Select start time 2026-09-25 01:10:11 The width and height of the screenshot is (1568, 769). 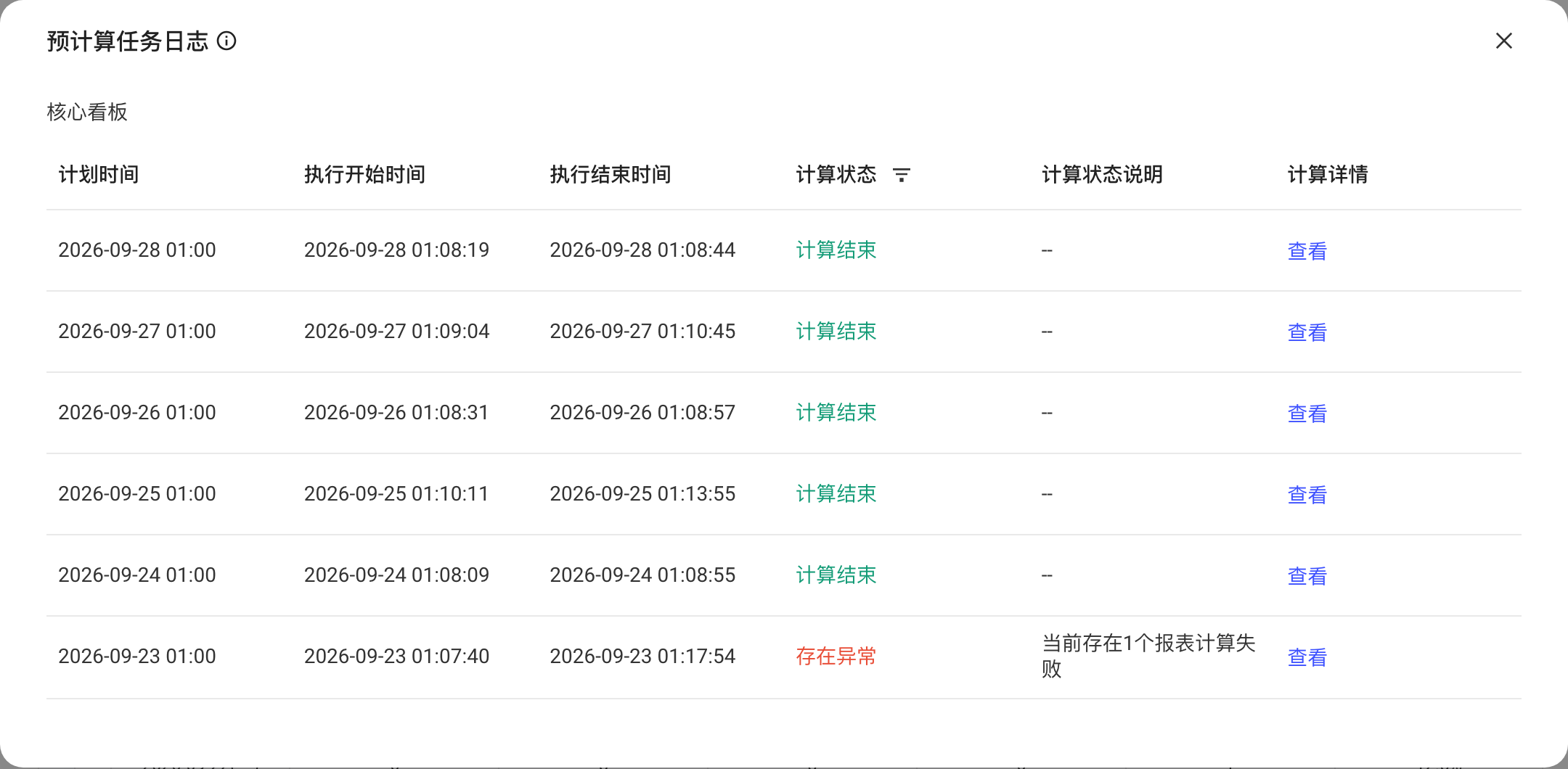point(396,493)
